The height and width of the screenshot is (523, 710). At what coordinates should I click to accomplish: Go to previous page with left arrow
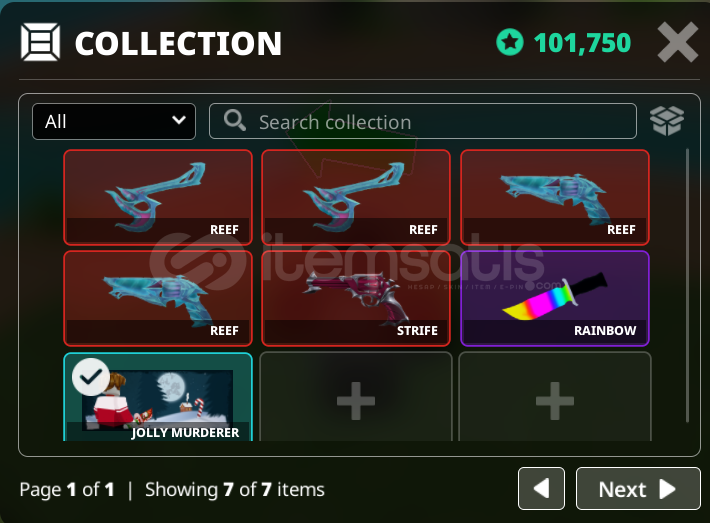tap(541, 489)
